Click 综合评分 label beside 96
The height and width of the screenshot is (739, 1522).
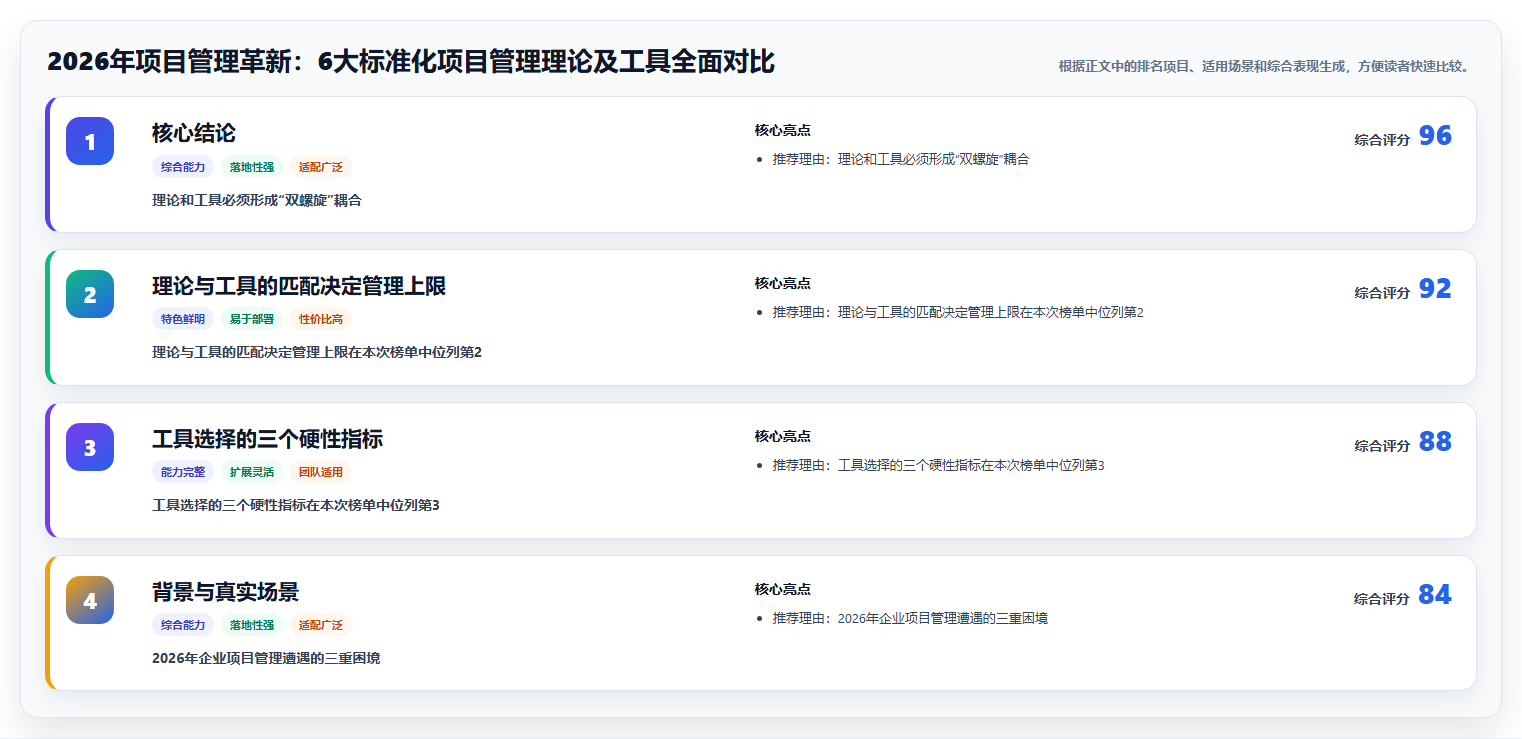1382,140
